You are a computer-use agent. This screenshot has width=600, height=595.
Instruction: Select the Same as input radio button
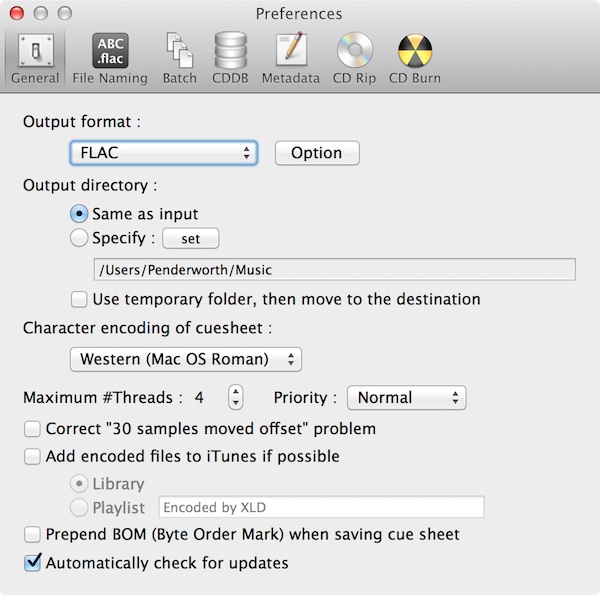tap(79, 214)
